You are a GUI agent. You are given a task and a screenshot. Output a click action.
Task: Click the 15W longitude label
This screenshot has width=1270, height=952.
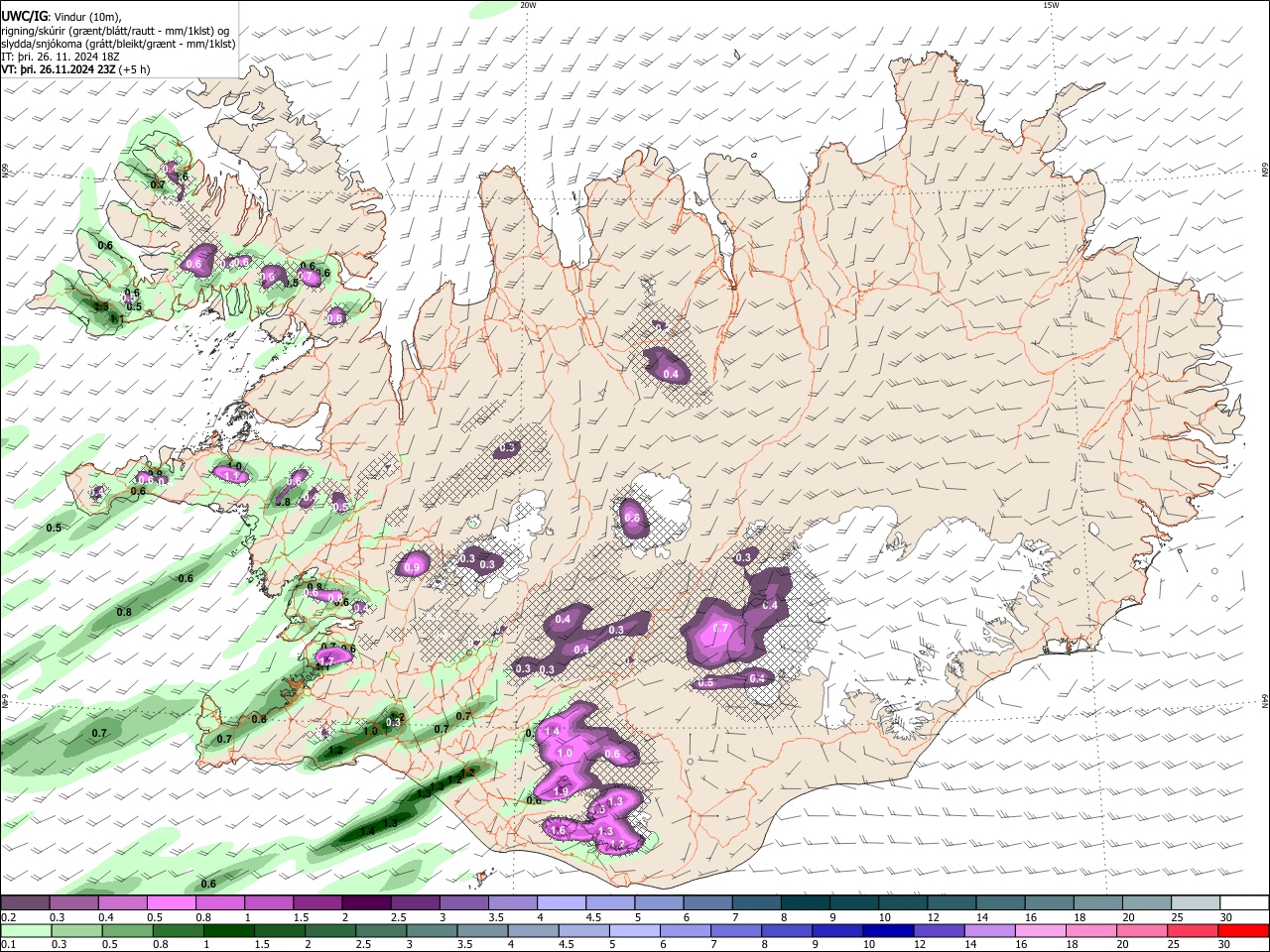tap(1051, 5)
